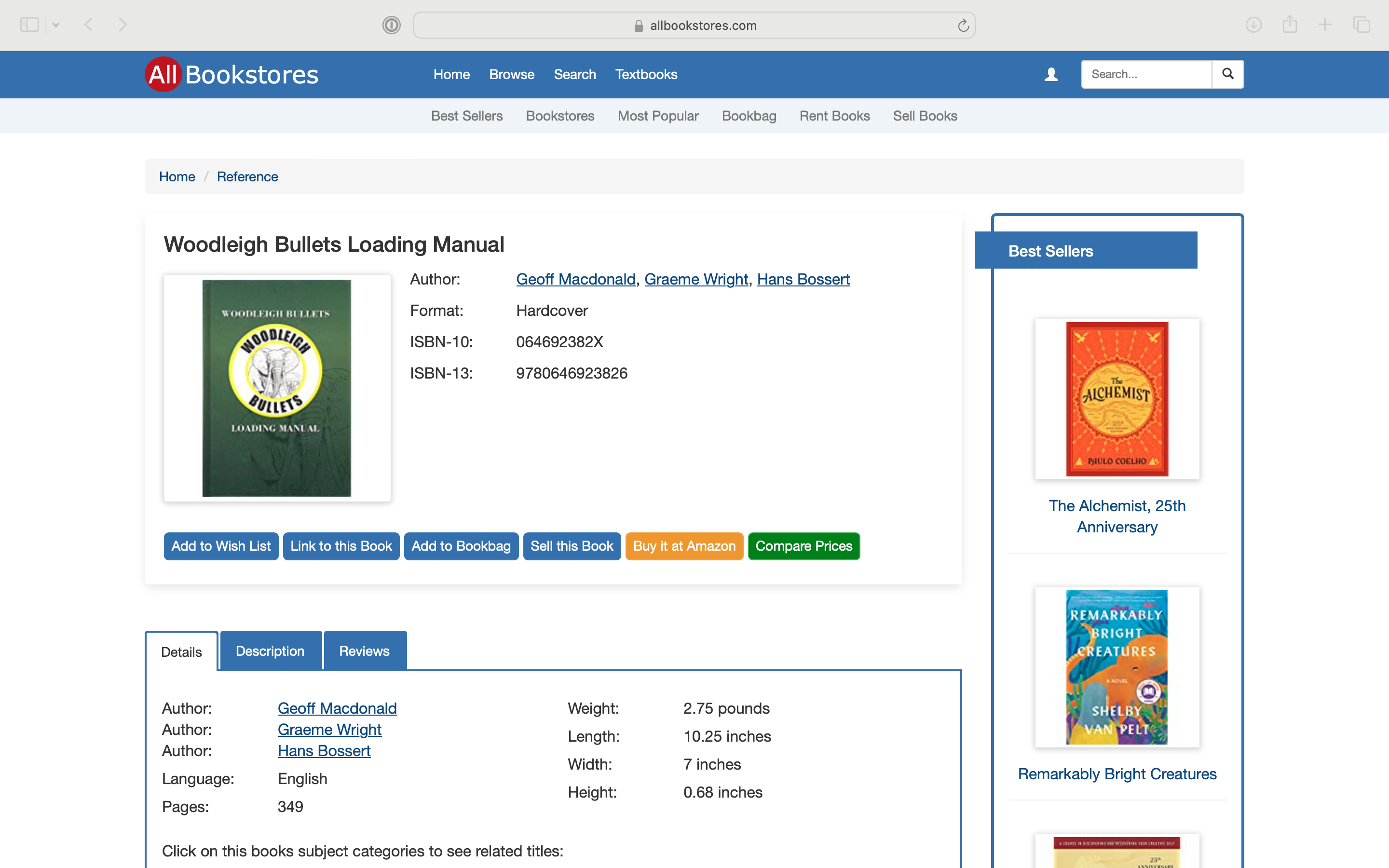
Task: Open Geoff Macdonald link in Details panel
Action: pos(337,708)
